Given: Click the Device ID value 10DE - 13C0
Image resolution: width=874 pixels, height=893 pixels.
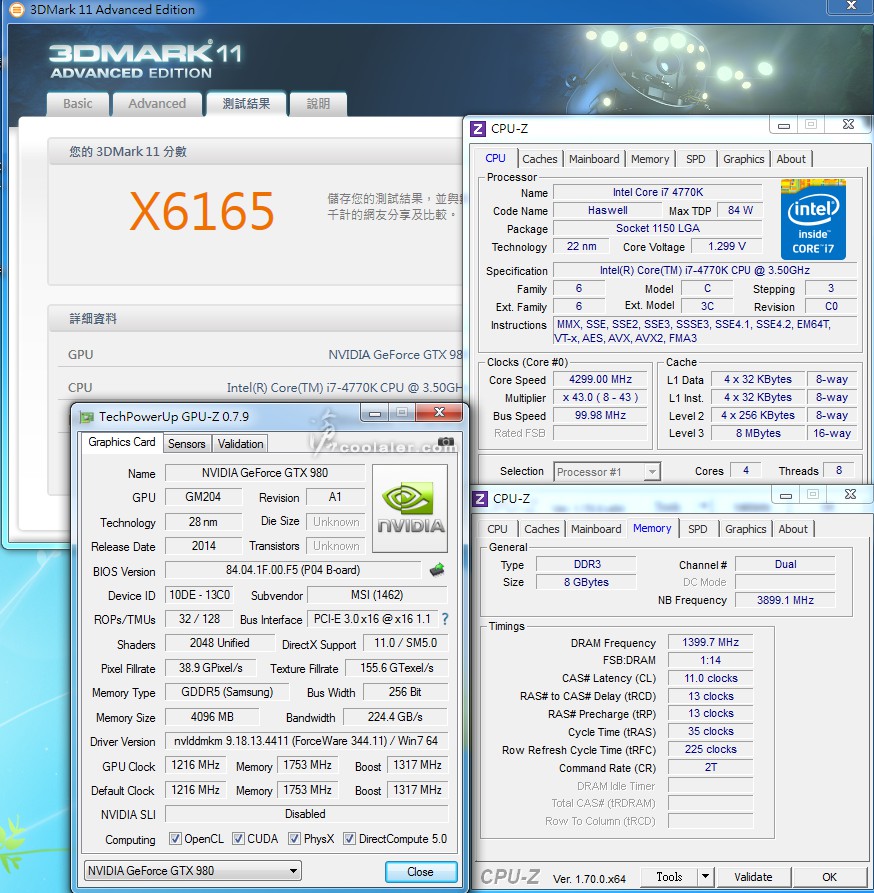Looking at the screenshot, I should [x=199, y=595].
